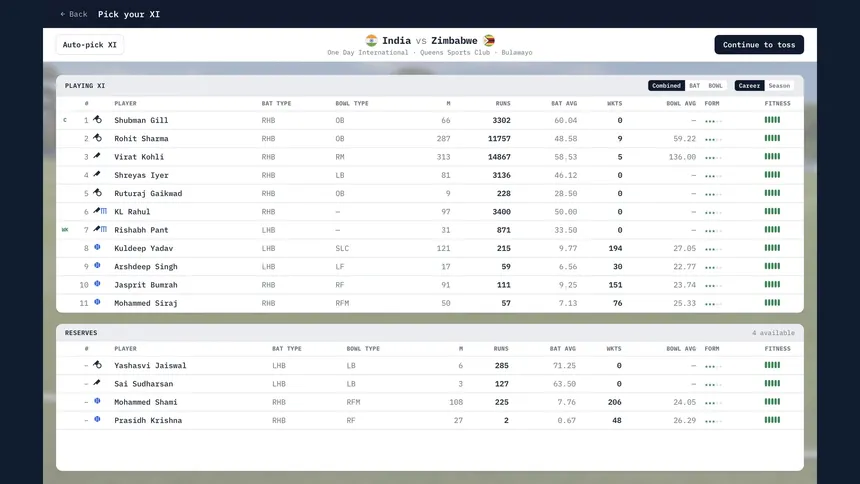Select the Season stats toggle

coord(779,86)
